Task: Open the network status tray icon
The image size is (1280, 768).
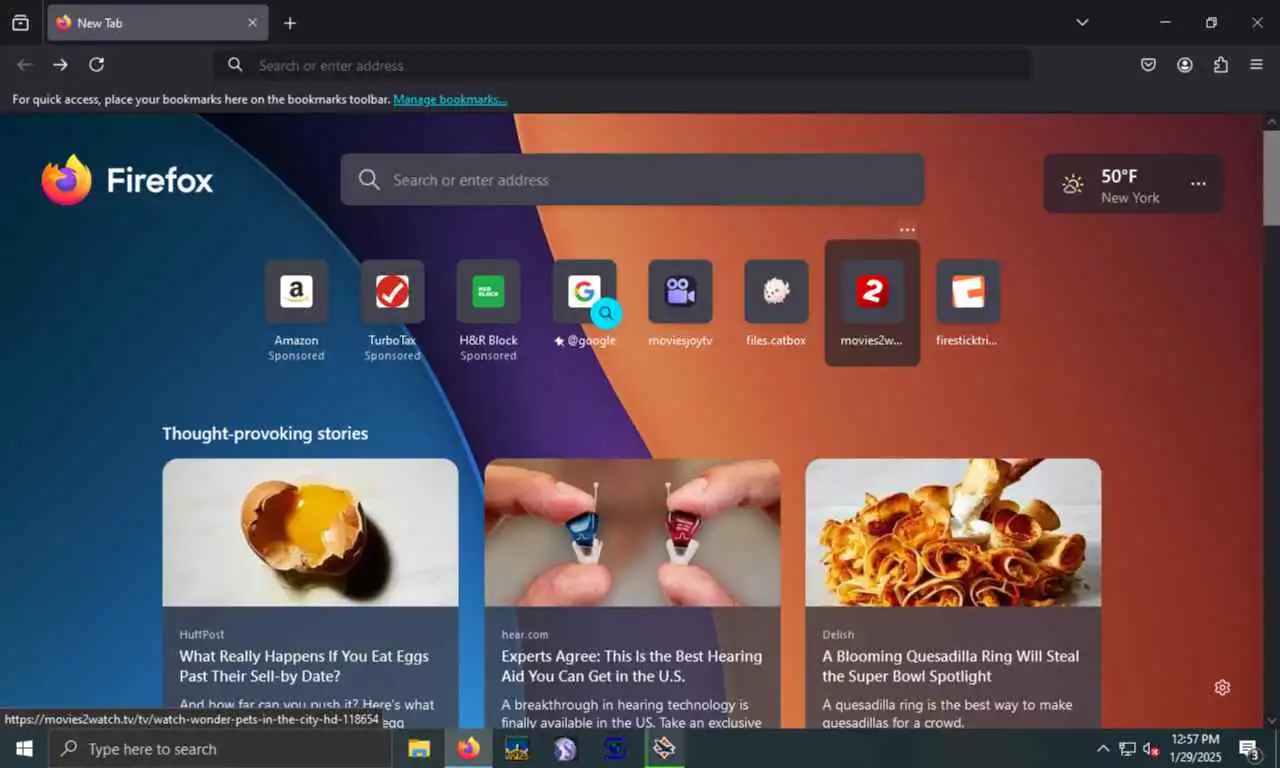Action: coord(1127,748)
